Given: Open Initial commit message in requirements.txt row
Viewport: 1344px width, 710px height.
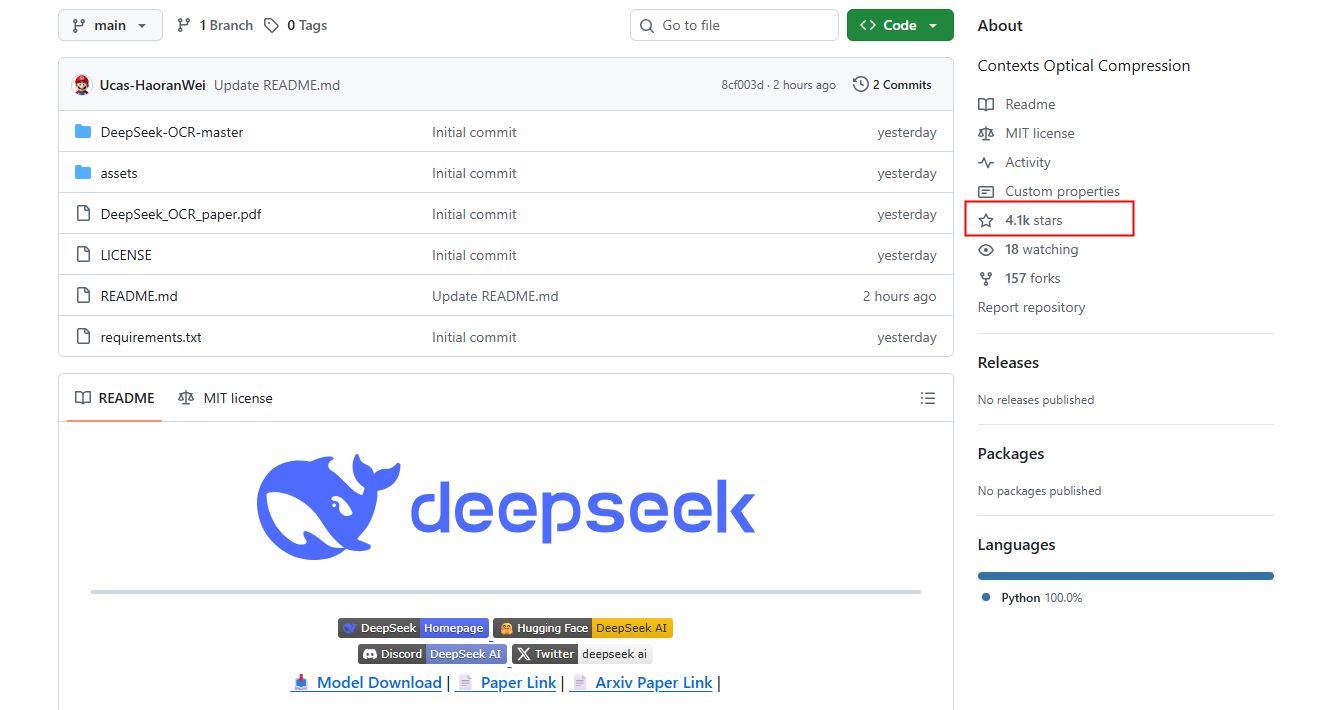Looking at the screenshot, I should tap(474, 337).
